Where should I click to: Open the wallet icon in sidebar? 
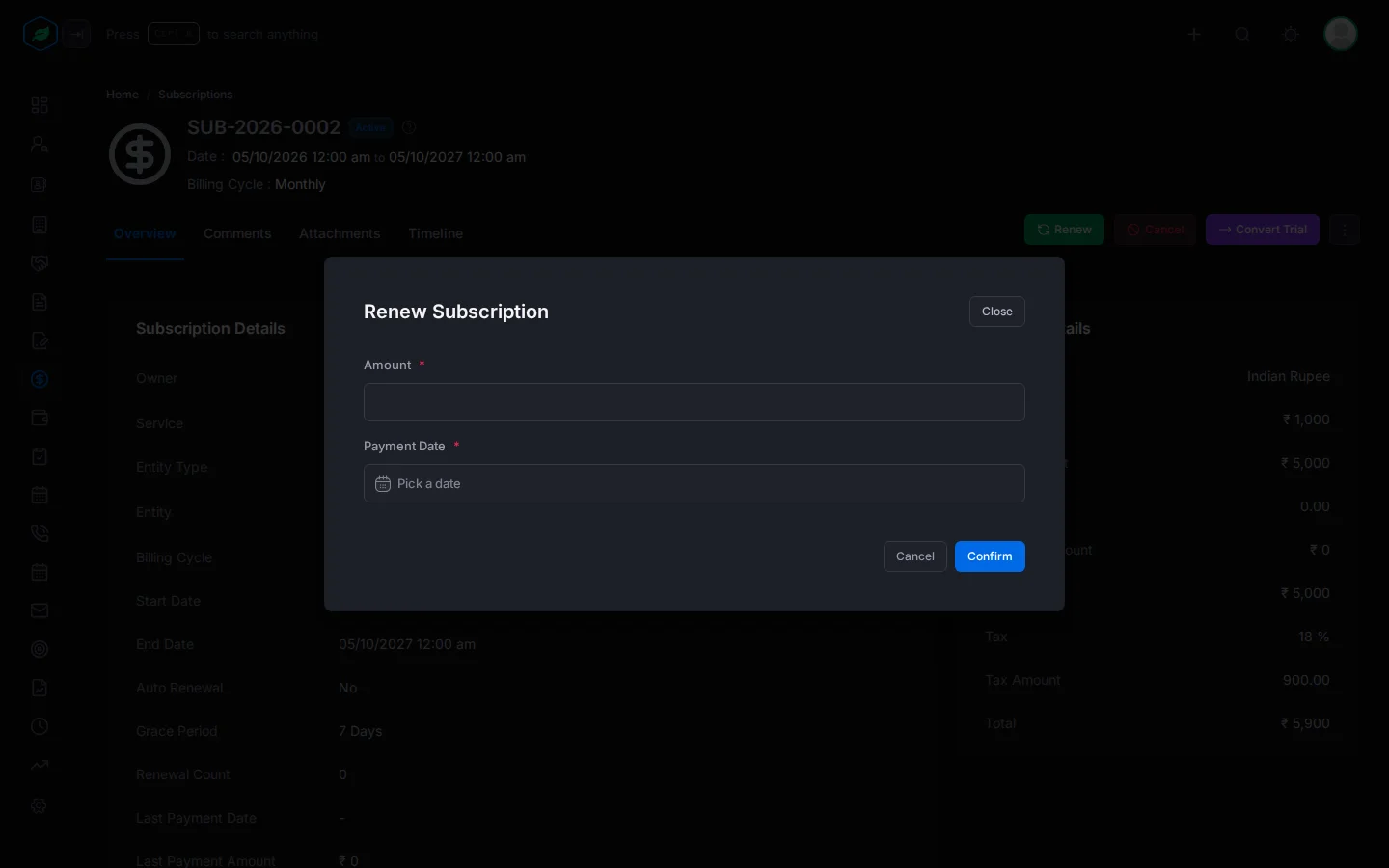40,418
